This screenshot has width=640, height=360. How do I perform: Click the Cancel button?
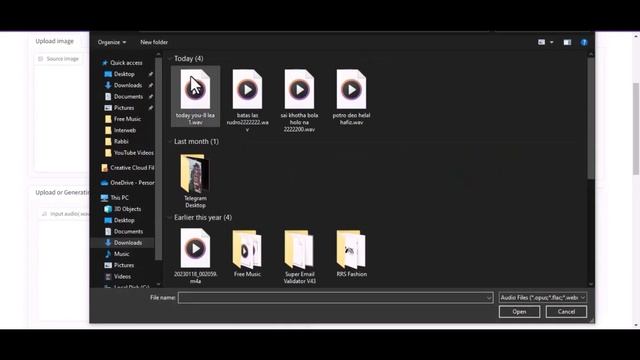click(566, 312)
